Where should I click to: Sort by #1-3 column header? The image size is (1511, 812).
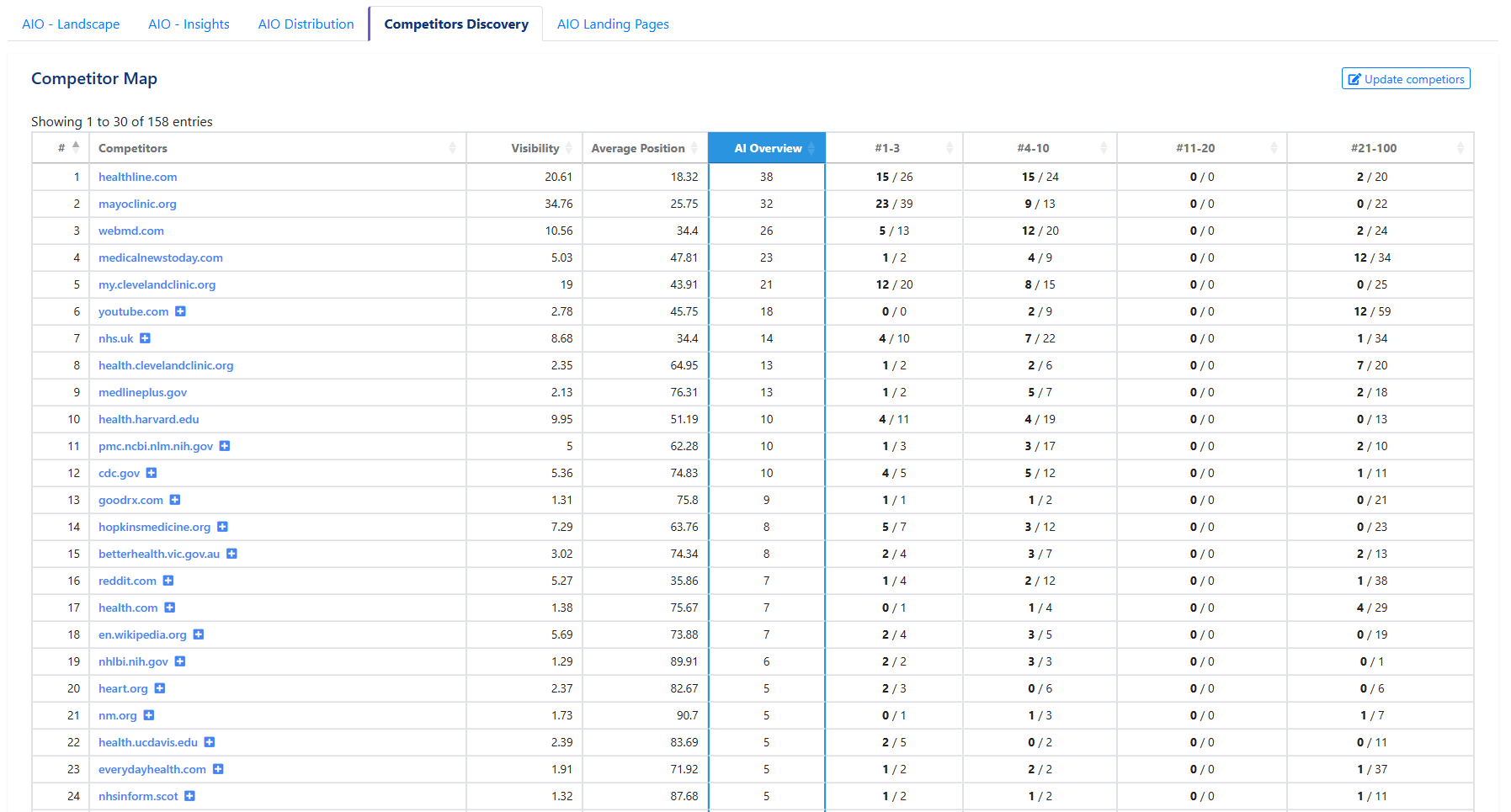pyautogui.click(x=894, y=148)
